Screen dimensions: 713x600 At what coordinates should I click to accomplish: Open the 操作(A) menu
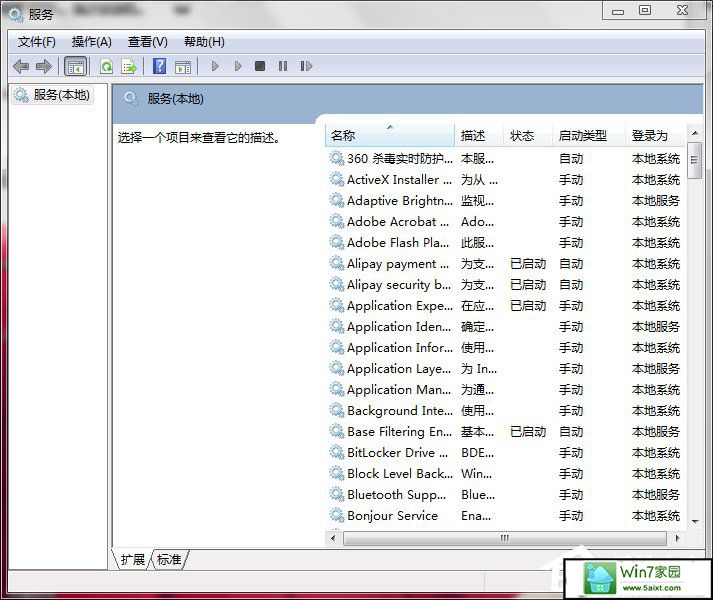click(91, 42)
